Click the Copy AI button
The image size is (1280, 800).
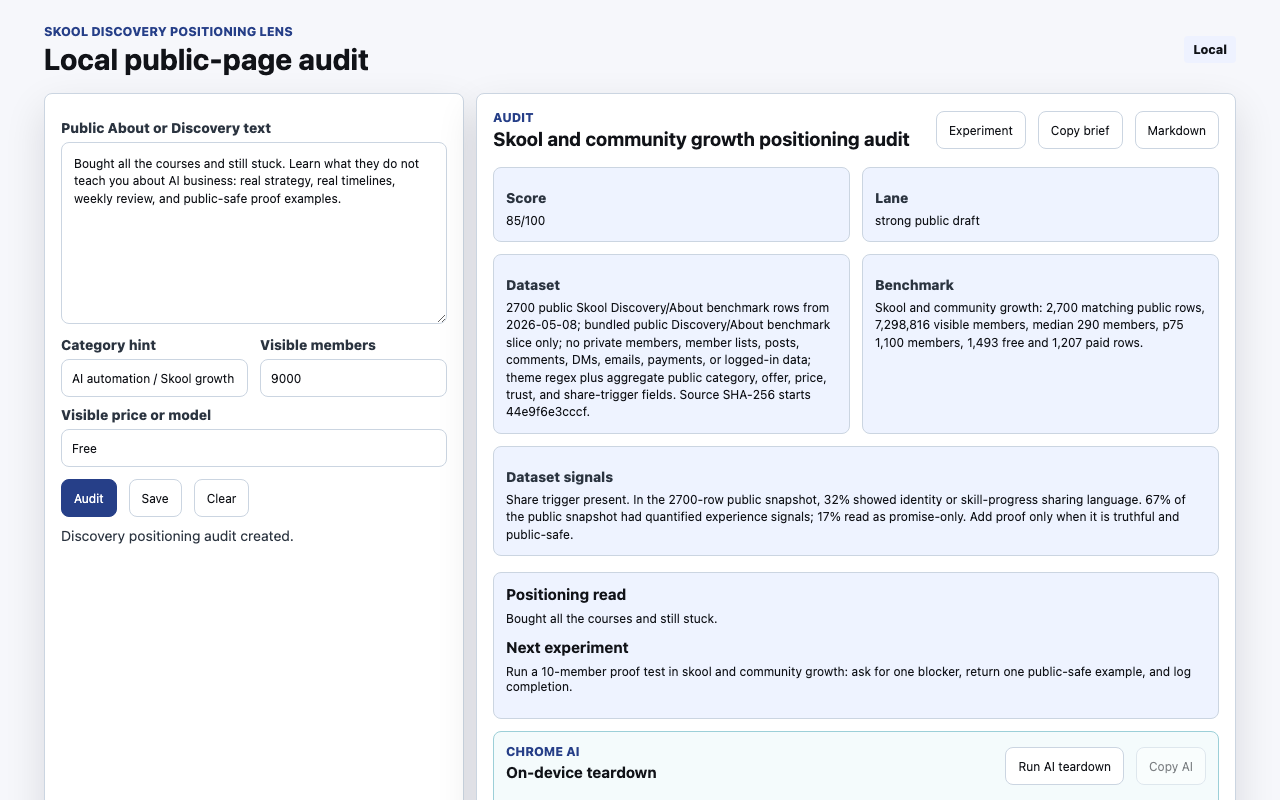(1170, 766)
